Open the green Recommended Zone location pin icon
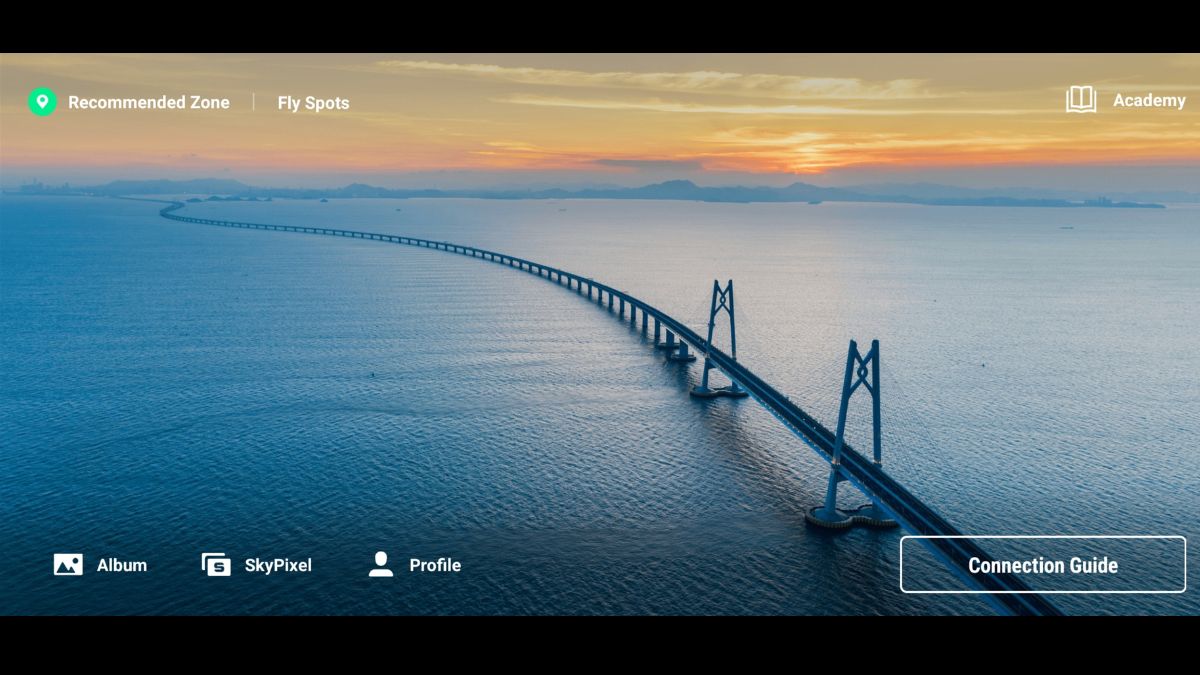 point(42,102)
